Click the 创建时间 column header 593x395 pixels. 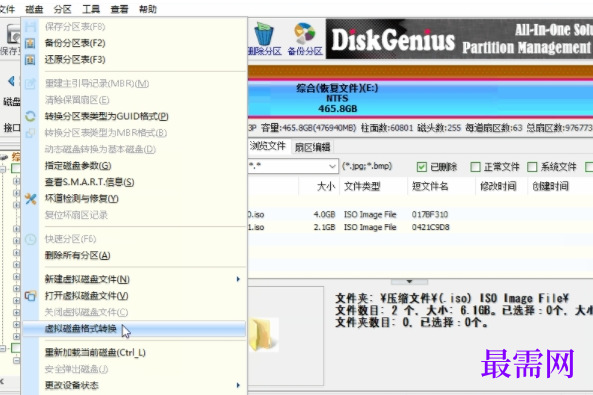click(x=550, y=186)
